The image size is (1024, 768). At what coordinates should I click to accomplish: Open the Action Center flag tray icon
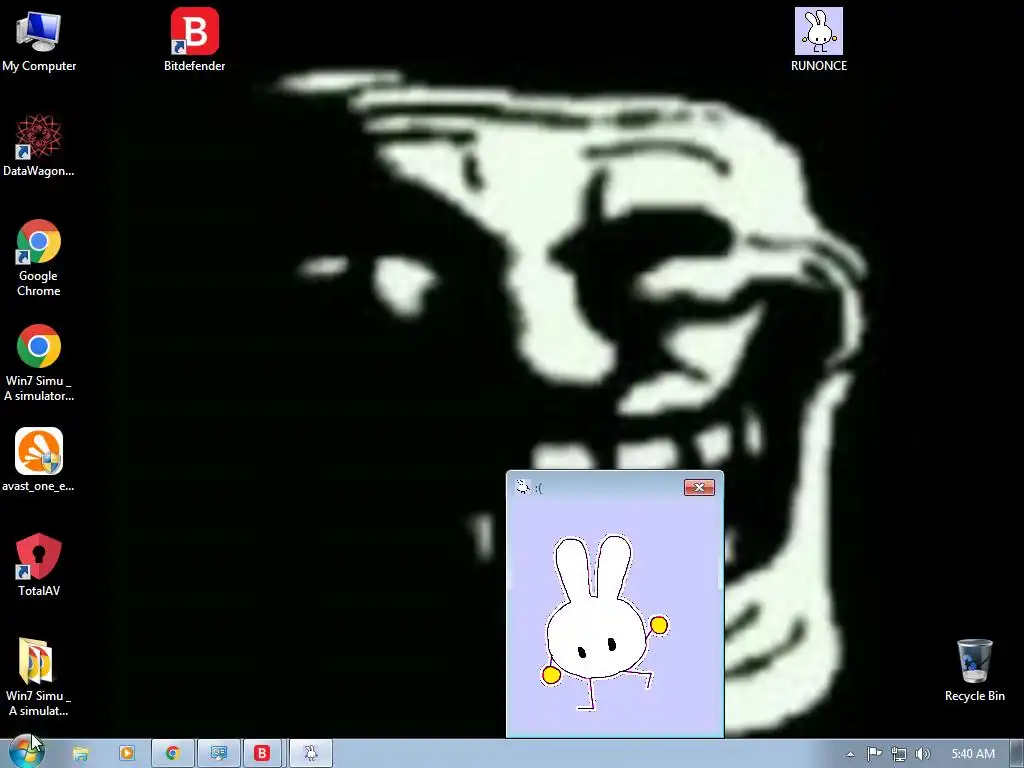click(x=874, y=754)
